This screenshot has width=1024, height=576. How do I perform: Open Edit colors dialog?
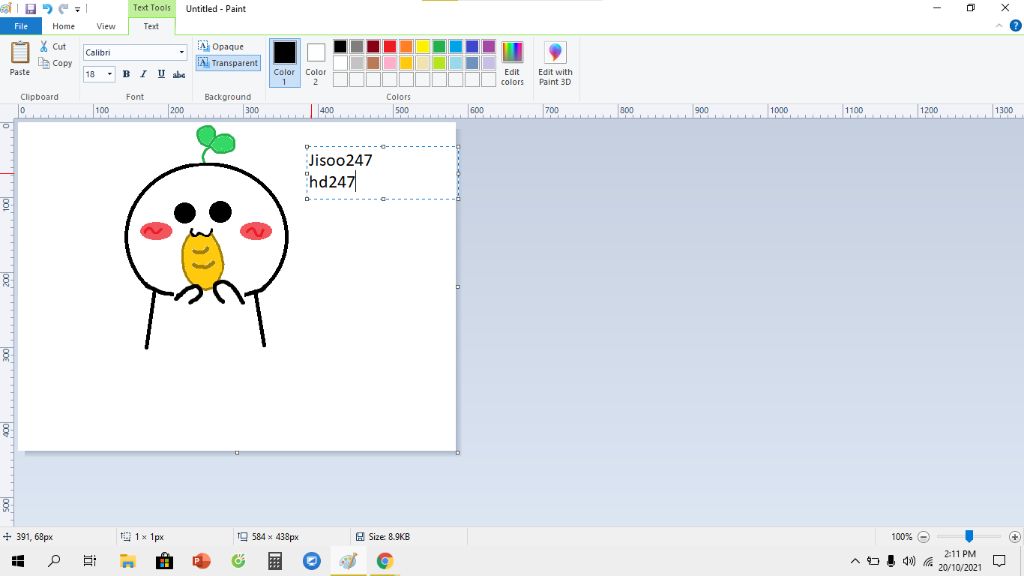point(512,63)
